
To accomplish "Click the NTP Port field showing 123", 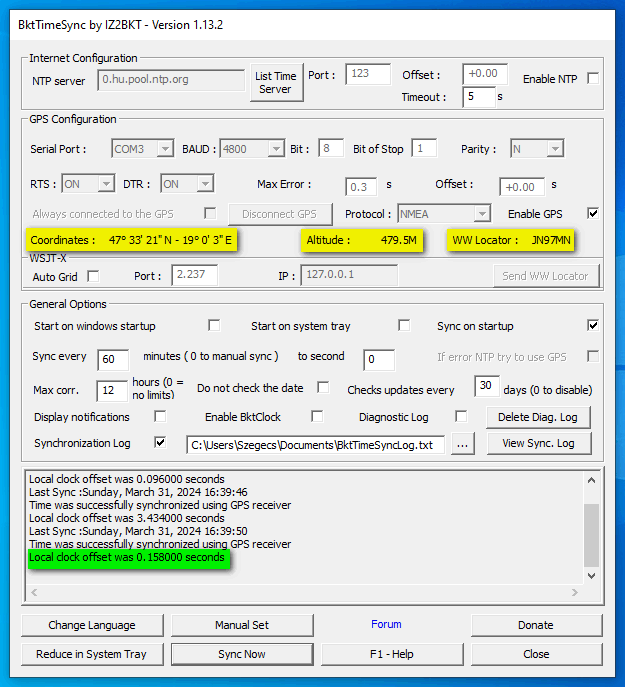I will coord(368,74).
